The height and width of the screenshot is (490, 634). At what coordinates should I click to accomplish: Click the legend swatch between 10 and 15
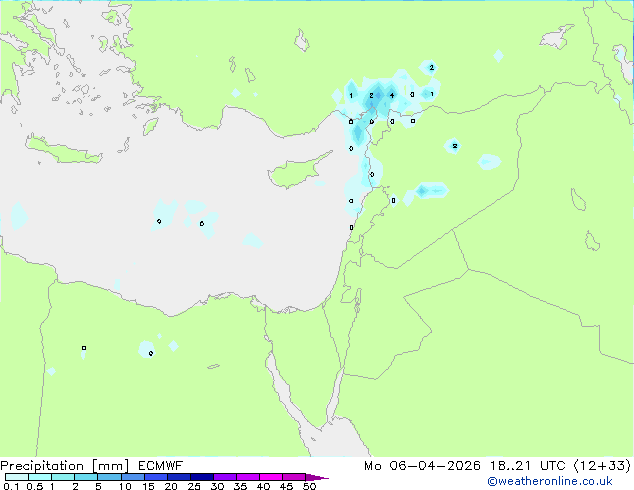[132, 477]
